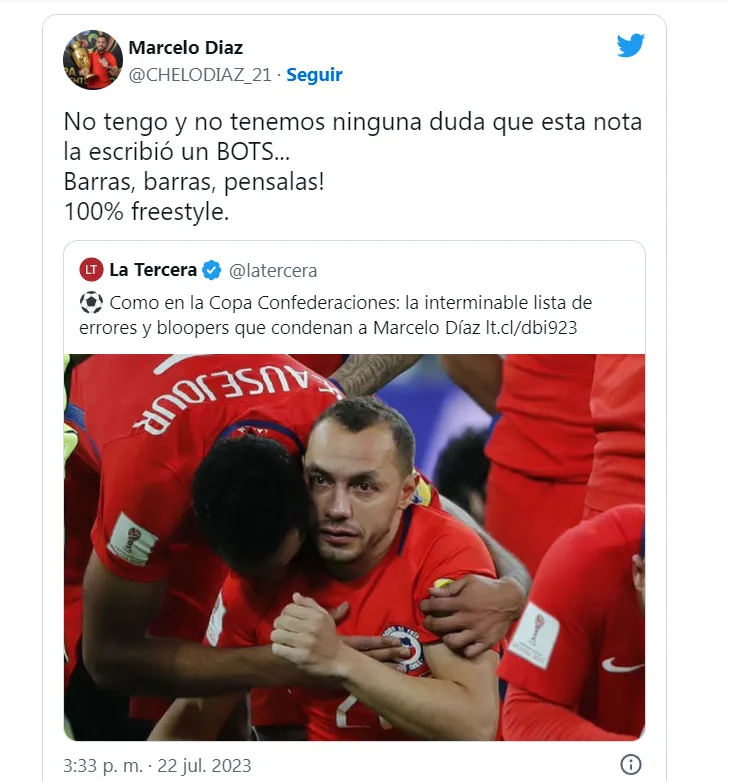Click the @latercera handle
Viewport: 729px width, 781px height.
tap(273, 270)
